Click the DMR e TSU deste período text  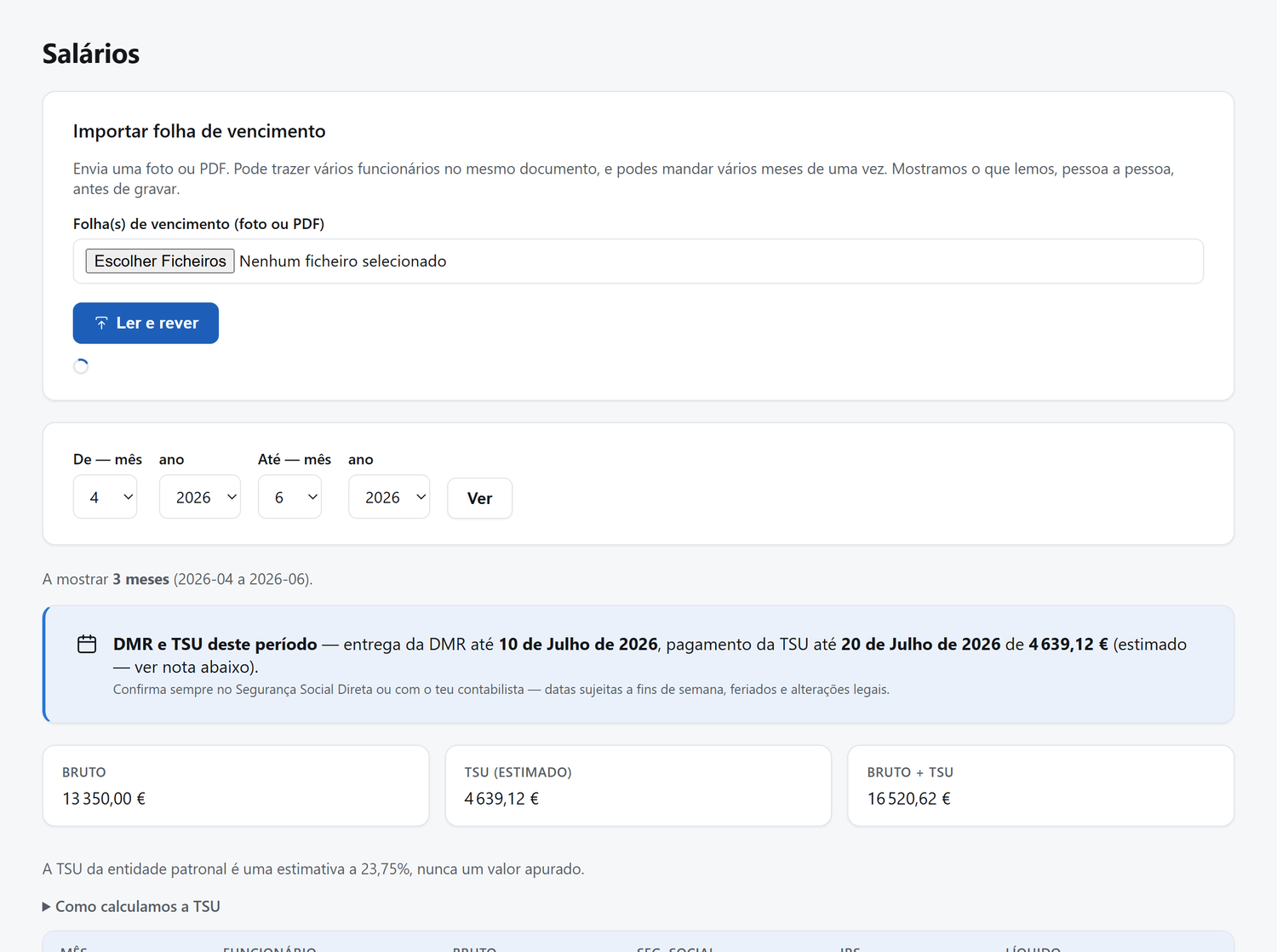pyautogui.click(x=215, y=645)
